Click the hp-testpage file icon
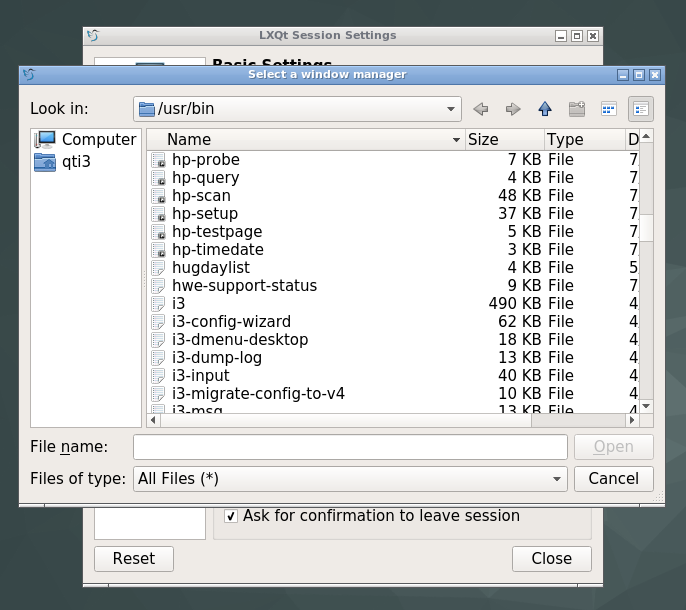 click(158, 231)
